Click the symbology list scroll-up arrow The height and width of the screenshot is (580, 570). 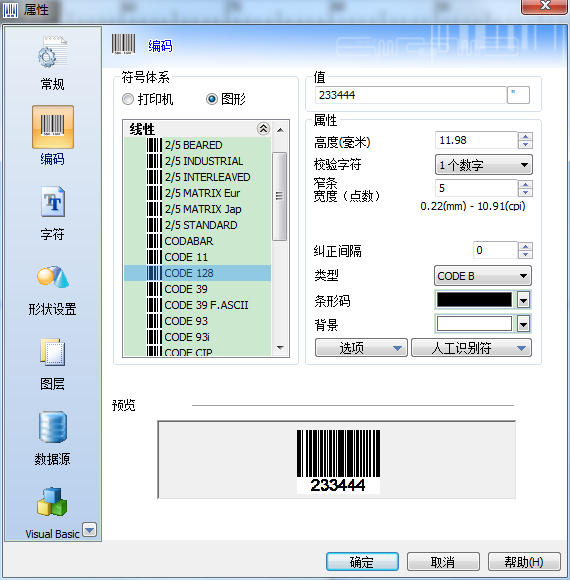coord(280,130)
